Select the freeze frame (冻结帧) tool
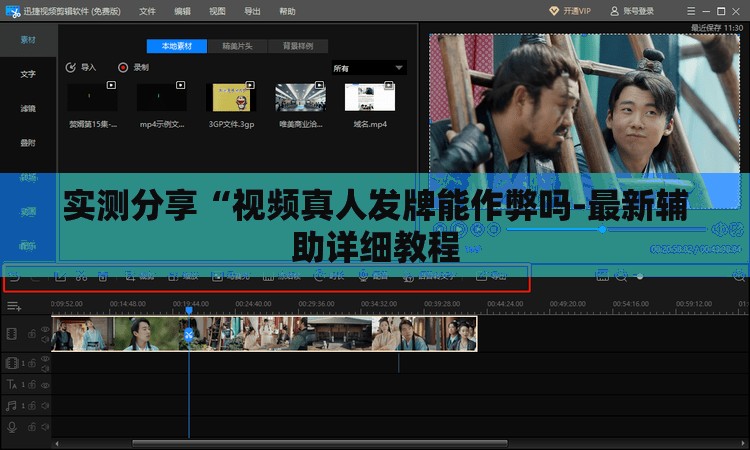Screen dimensions: 750x450 coord(282,276)
